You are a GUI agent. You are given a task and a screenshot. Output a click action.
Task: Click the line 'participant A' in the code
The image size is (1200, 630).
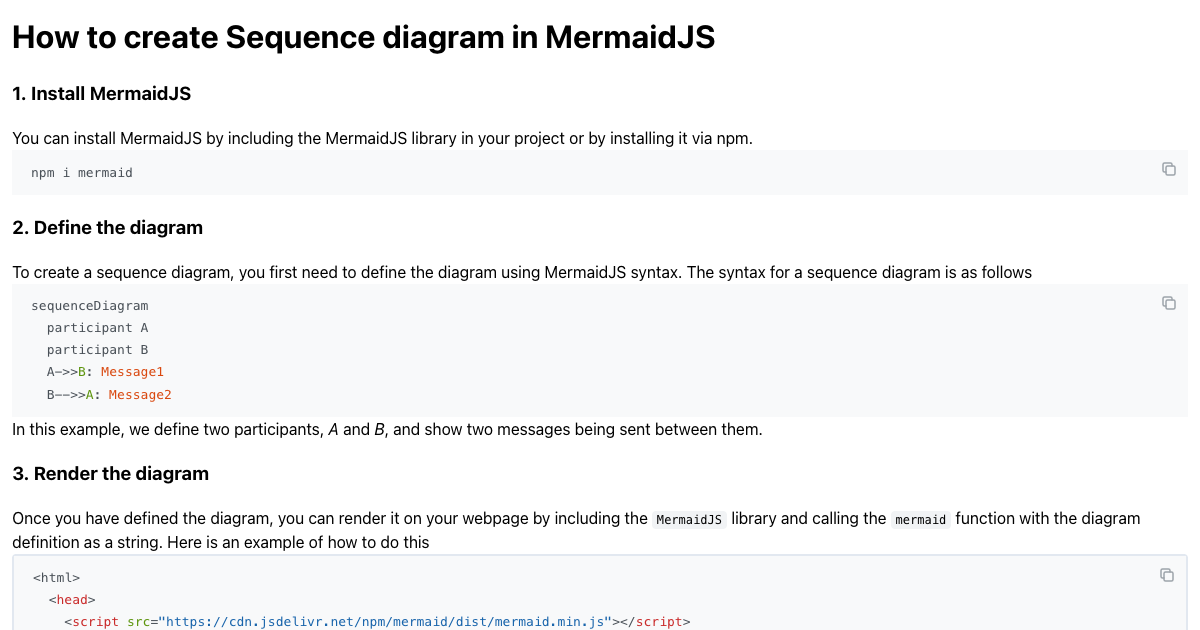pos(98,327)
